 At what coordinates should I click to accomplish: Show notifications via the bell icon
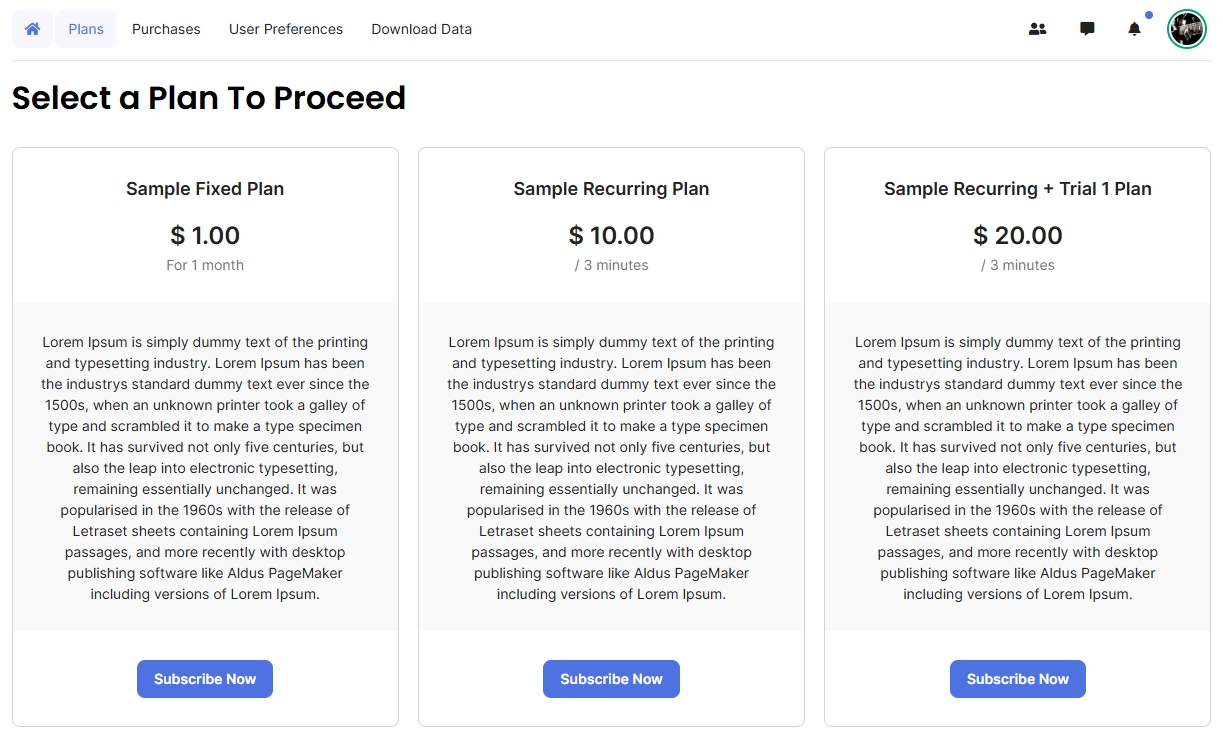(x=1134, y=29)
